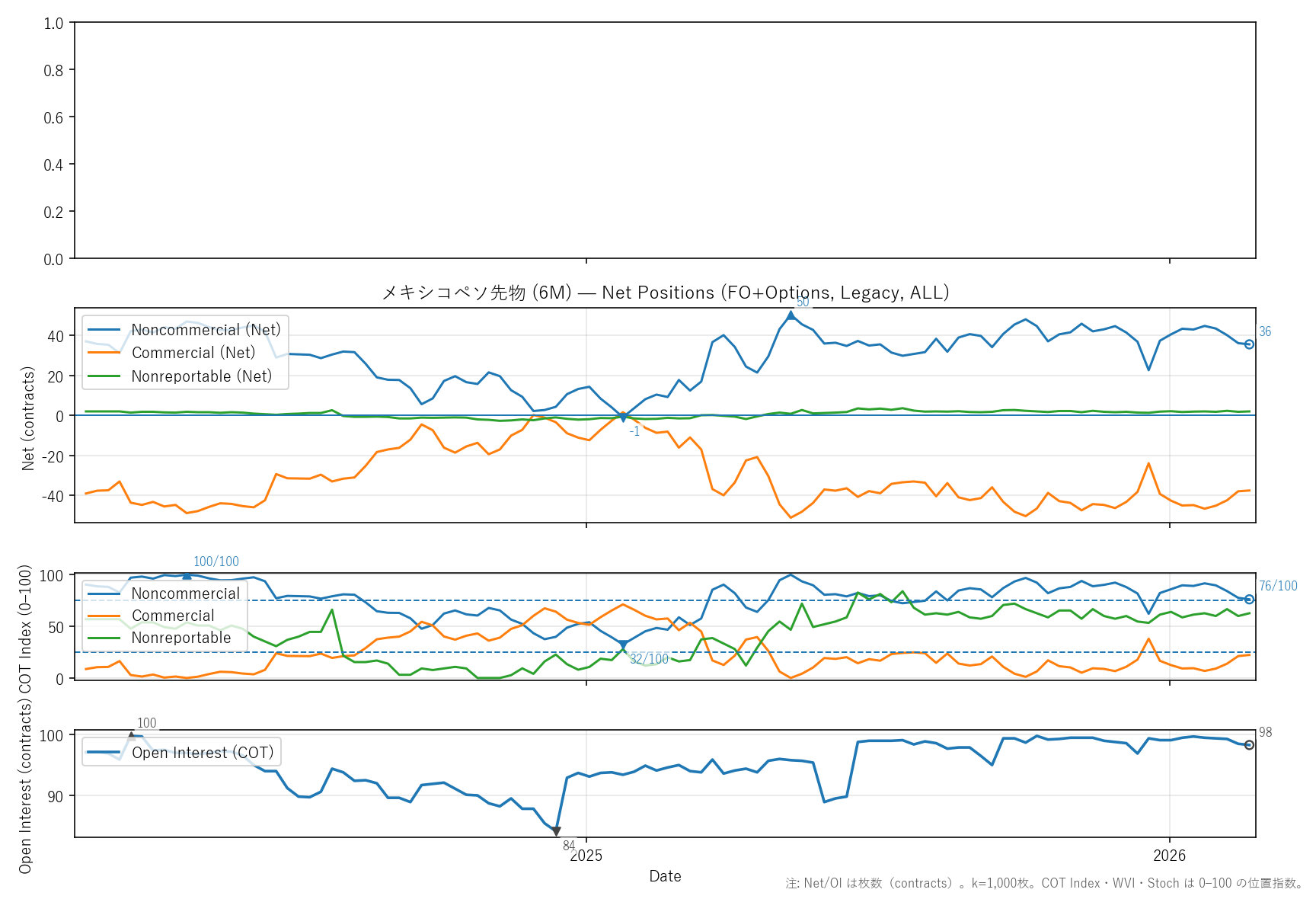Click the Open Interest maximum marker labeled 100

point(132,735)
